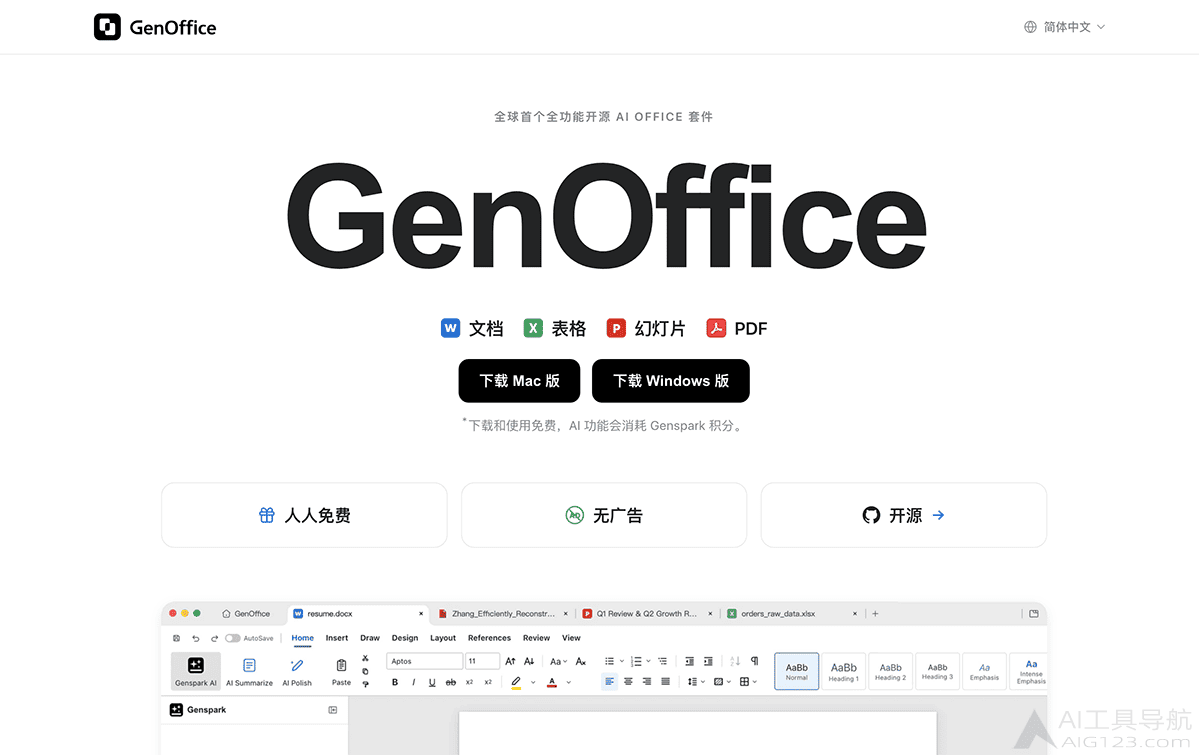Open the borders grid dropdown
Image resolution: width=1200 pixels, height=755 pixels.
click(749, 681)
